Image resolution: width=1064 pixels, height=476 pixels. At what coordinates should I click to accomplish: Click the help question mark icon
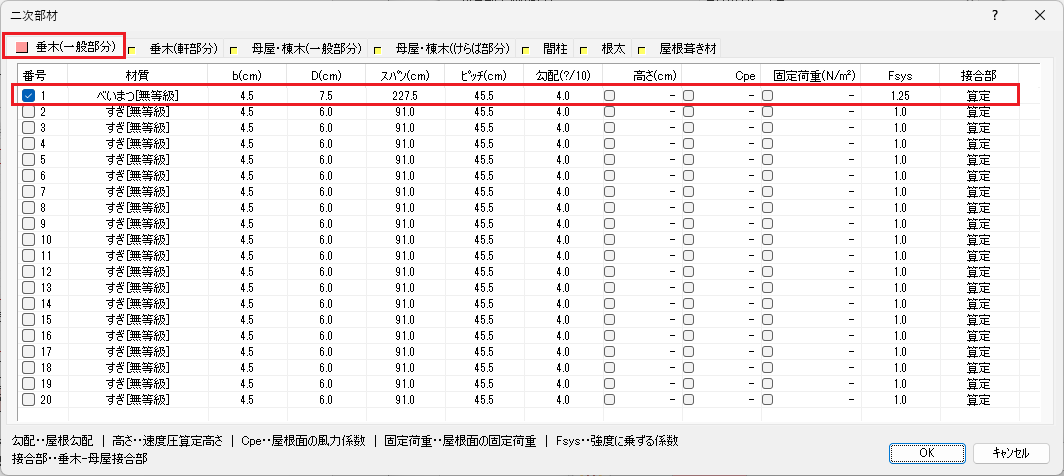click(994, 16)
